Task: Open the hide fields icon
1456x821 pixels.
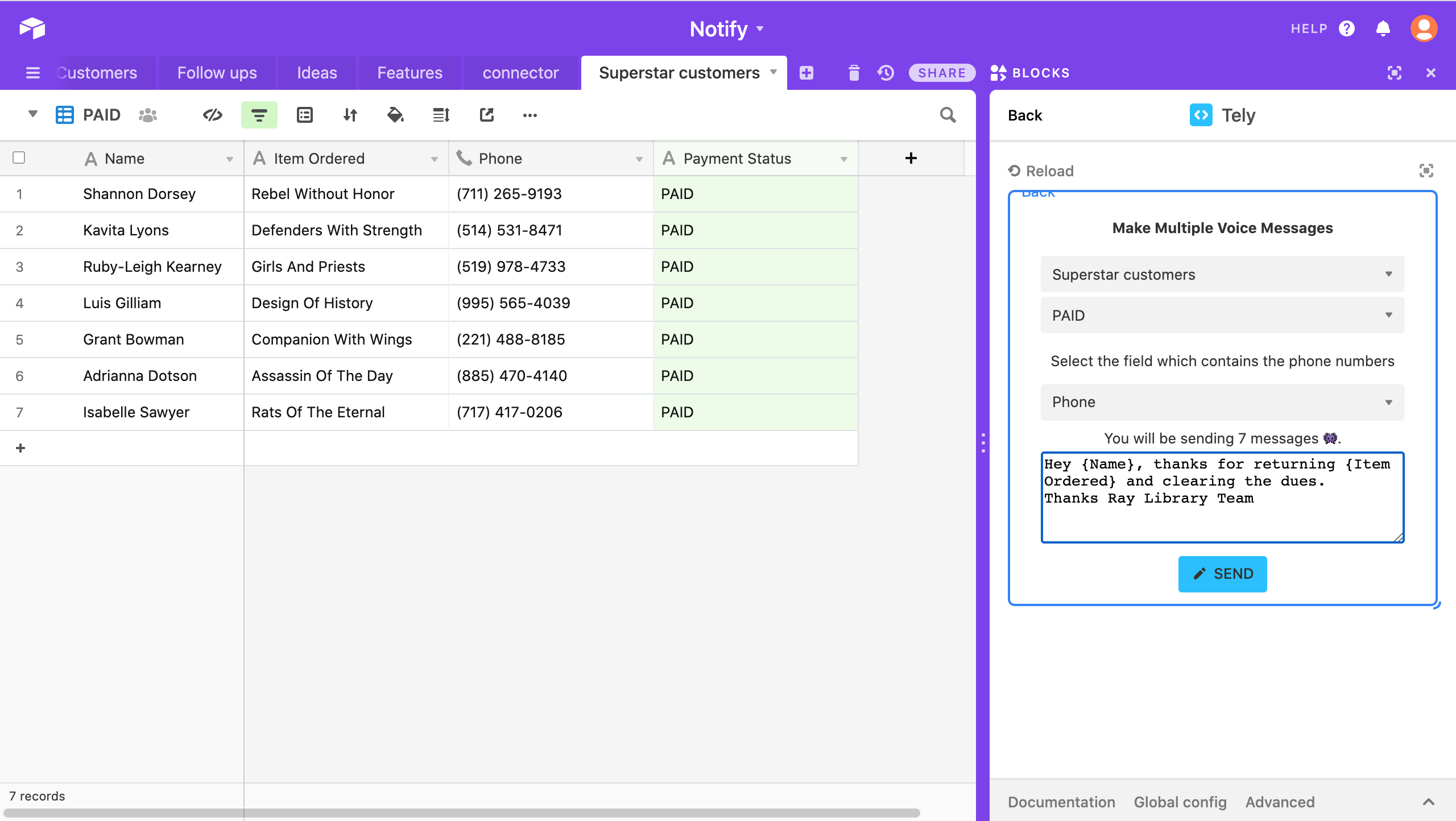Action: point(212,115)
